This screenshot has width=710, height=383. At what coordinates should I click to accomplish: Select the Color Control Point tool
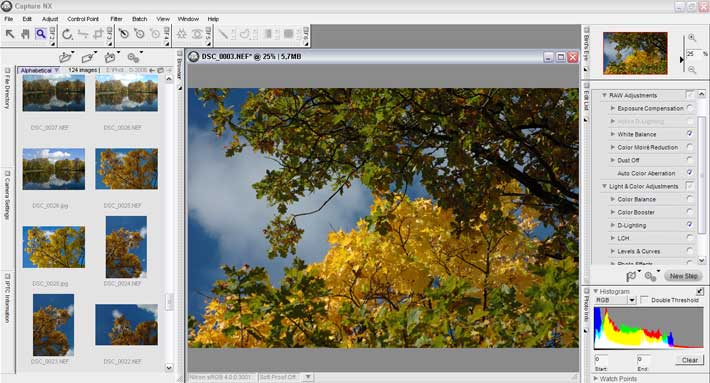coord(182,34)
